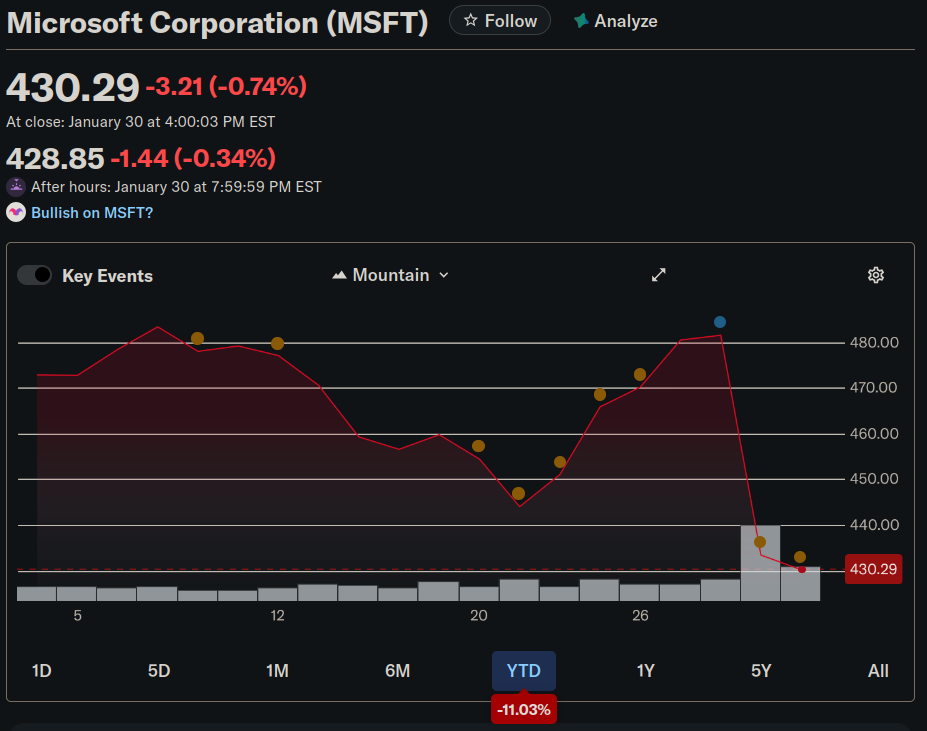
Task: Show the 5Y chart range
Action: pos(761,671)
